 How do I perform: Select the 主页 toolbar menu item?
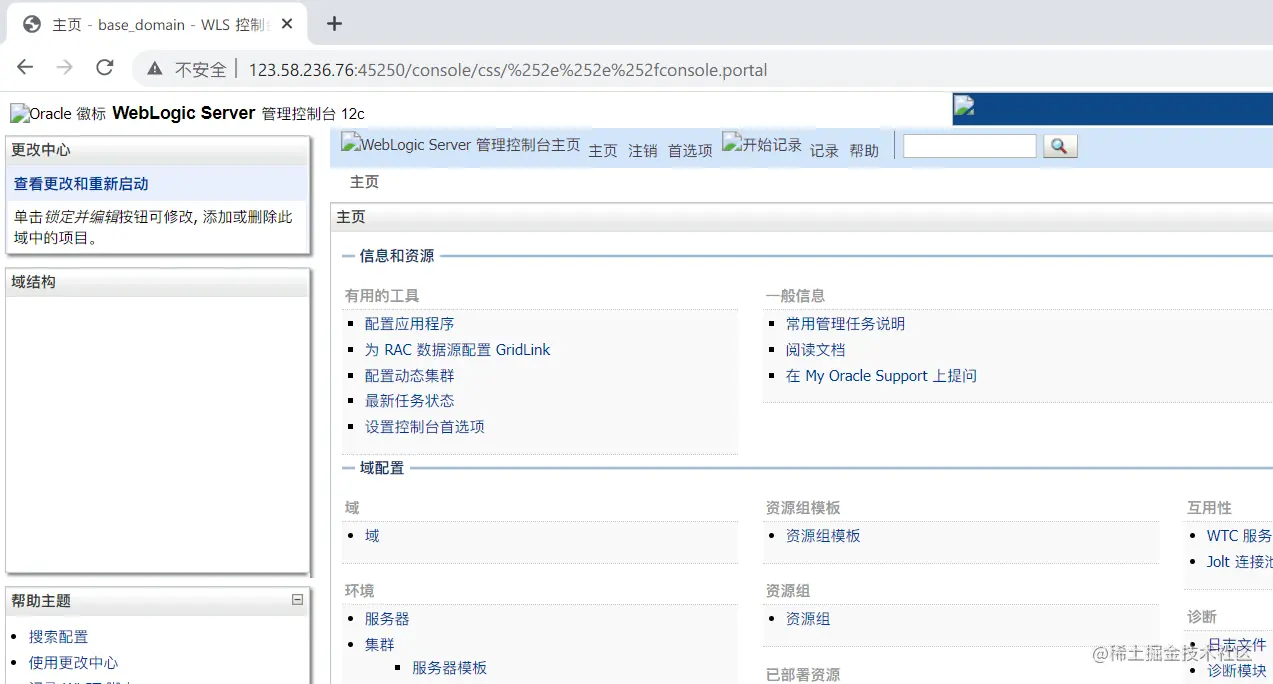(x=603, y=151)
